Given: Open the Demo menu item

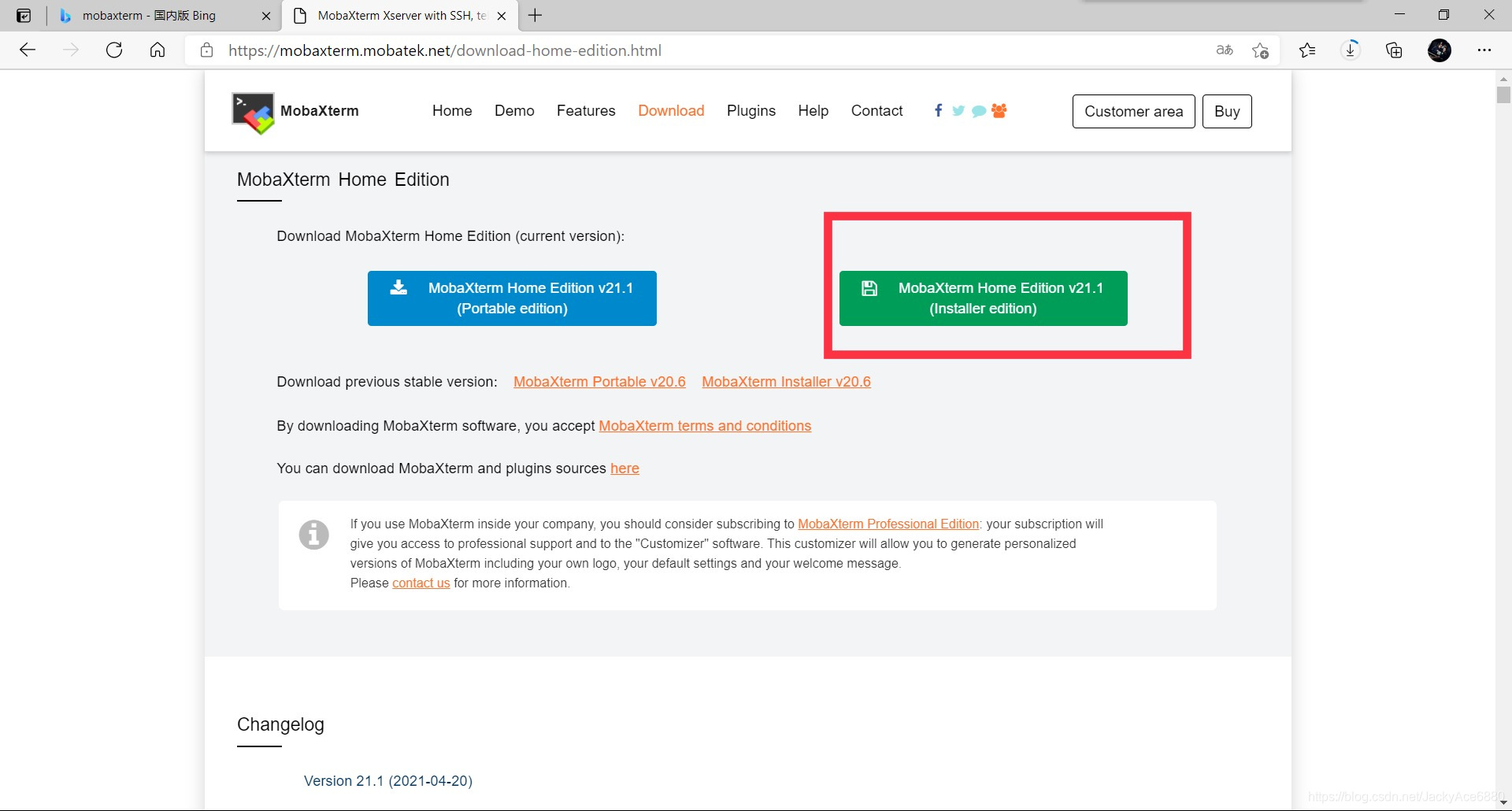Looking at the screenshot, I should (x=514, y=111).
